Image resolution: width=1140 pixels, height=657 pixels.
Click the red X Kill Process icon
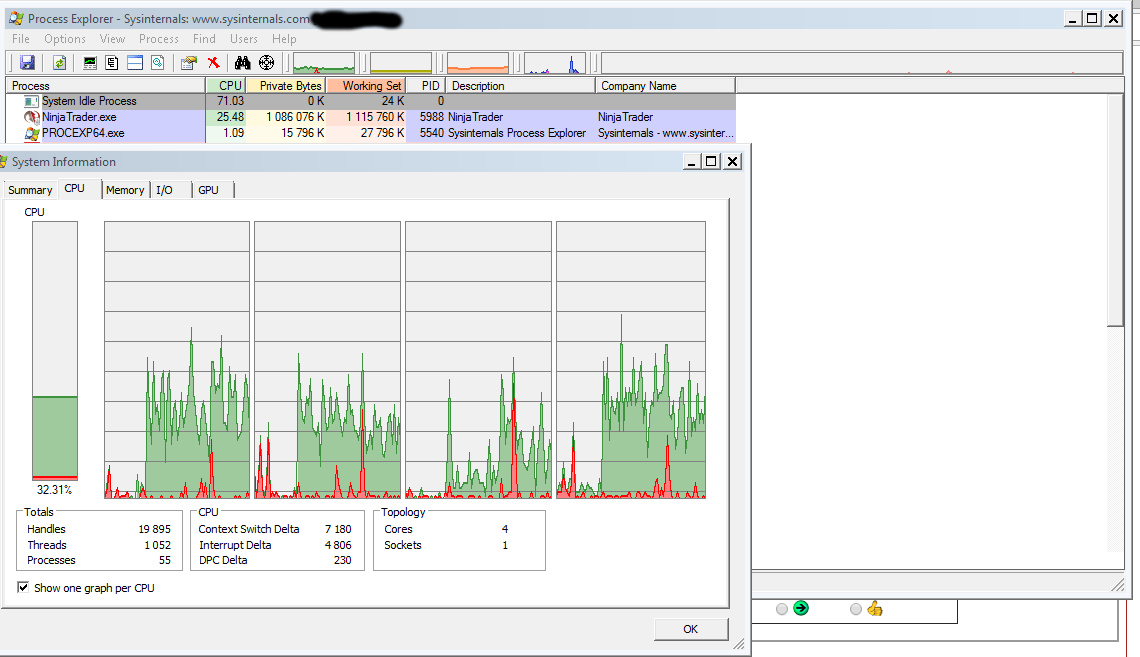[213, 63]
